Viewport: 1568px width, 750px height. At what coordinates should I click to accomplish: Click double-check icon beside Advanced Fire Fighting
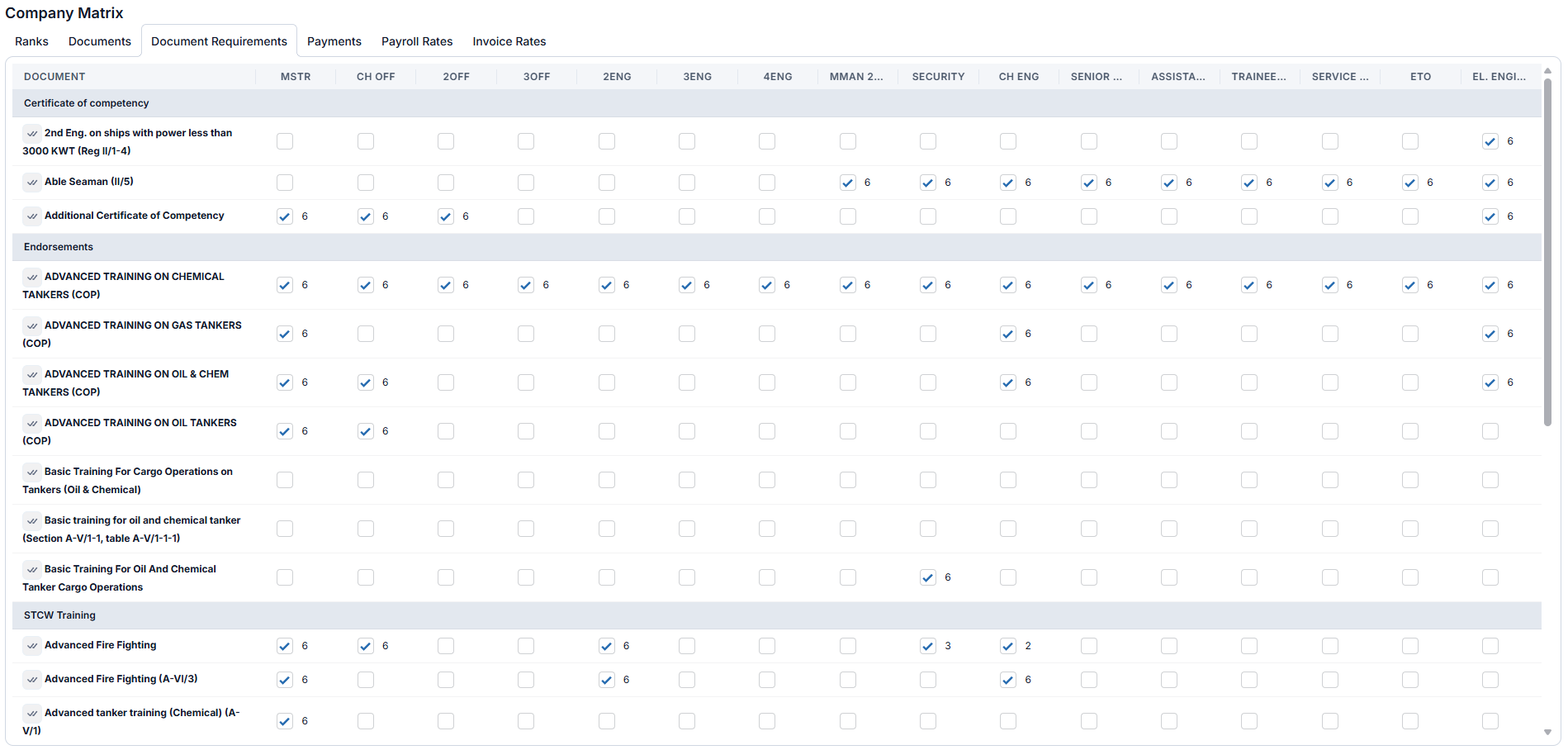point(32,645)
